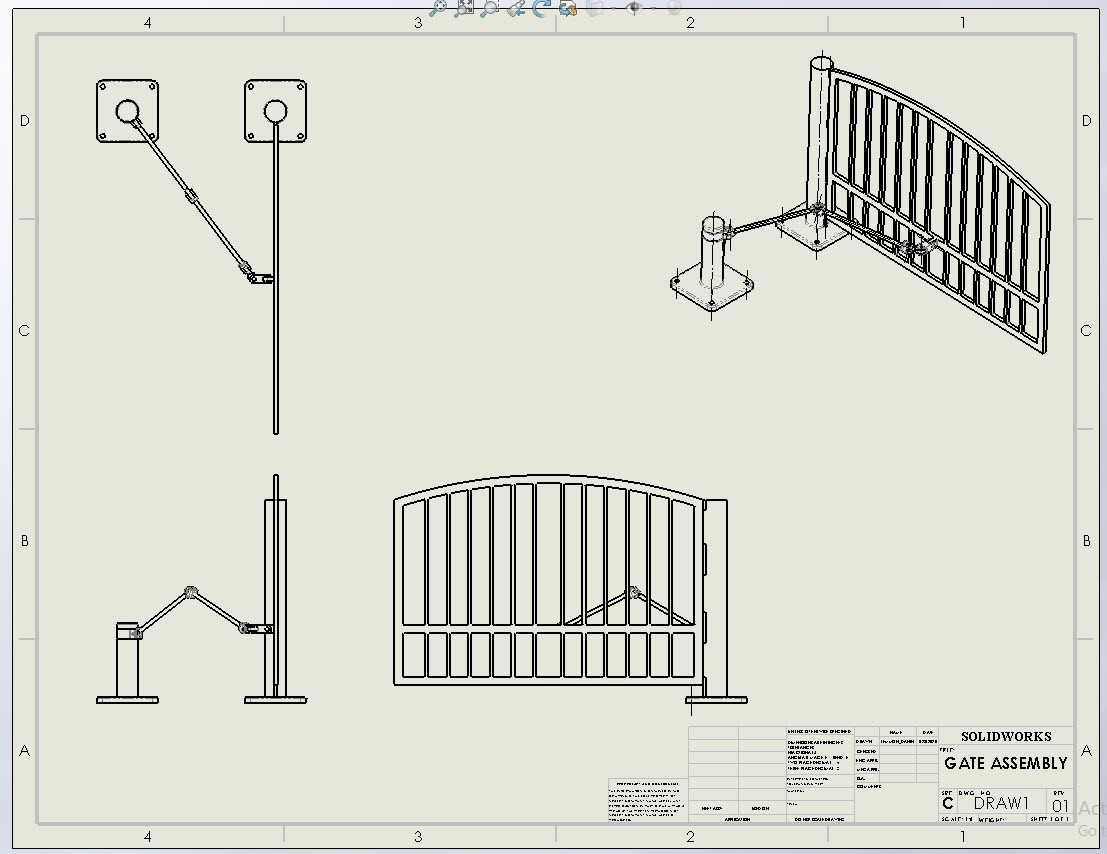1107x854 pixels.
Task: Go back with the Previous View icon
Action: click(516, 8)
